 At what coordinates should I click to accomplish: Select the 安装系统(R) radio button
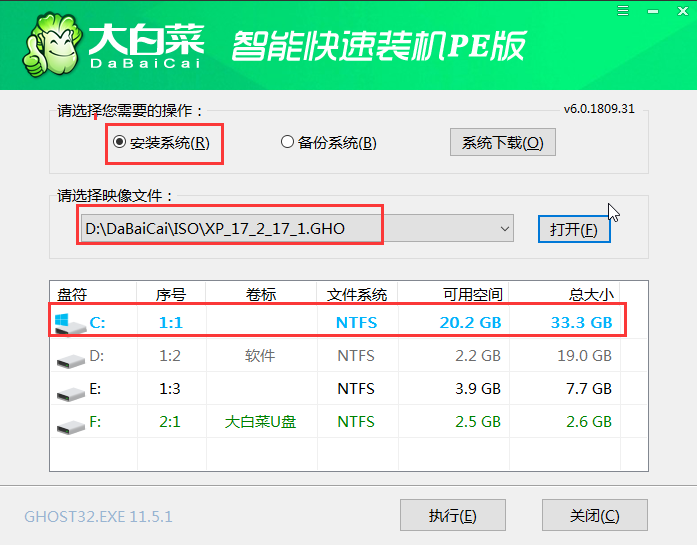tap(120, 142)
